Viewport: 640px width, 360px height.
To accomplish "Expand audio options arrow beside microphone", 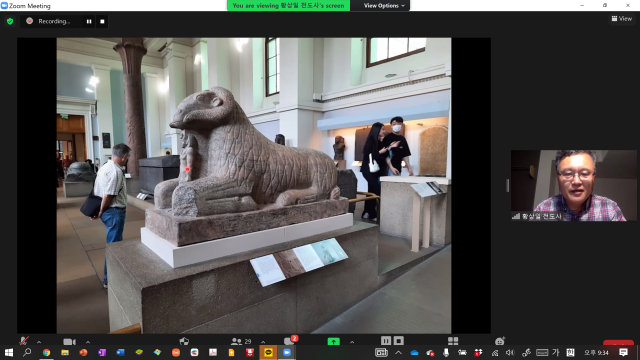I will click(x=39, y=342).
